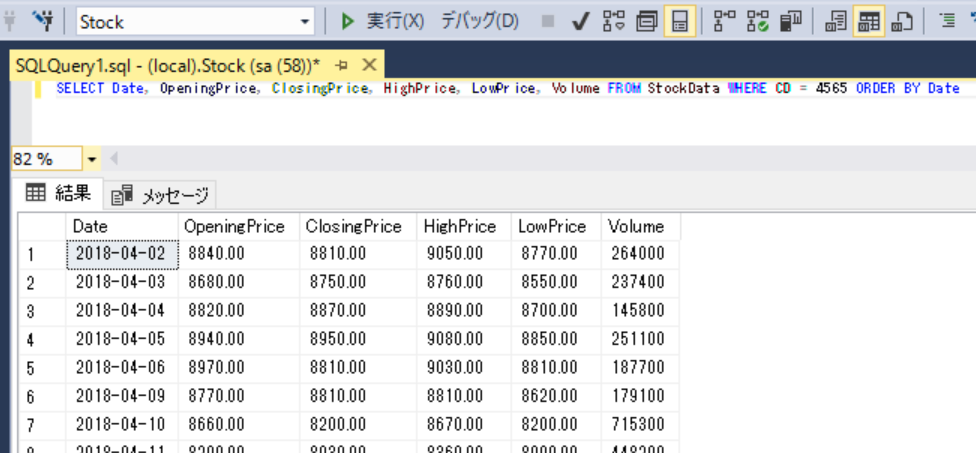Select all results via grid corner cell
Viewport: 976px width, 453px height.
[x=42, y=226]
